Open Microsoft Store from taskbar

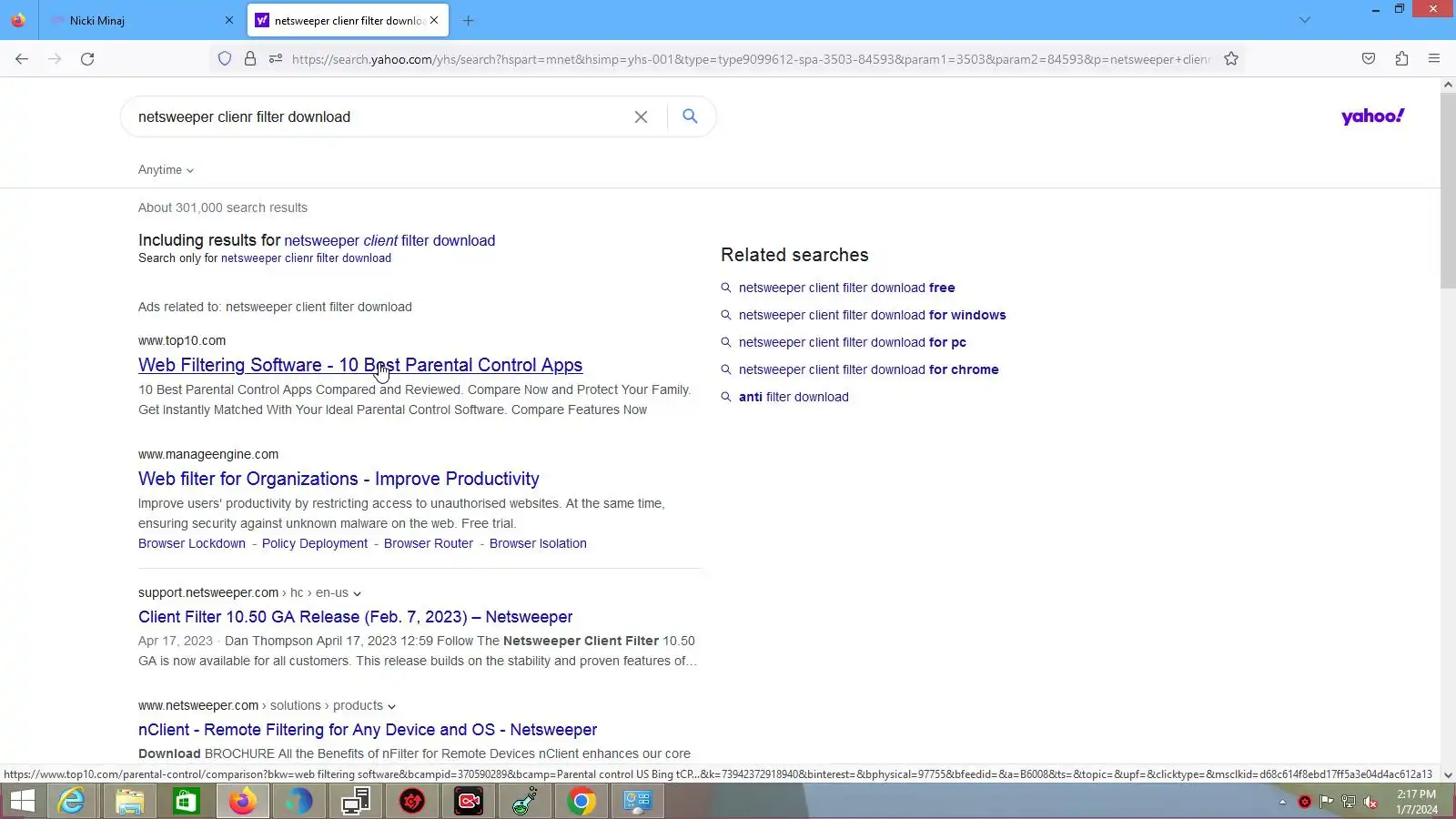point(186,802)
